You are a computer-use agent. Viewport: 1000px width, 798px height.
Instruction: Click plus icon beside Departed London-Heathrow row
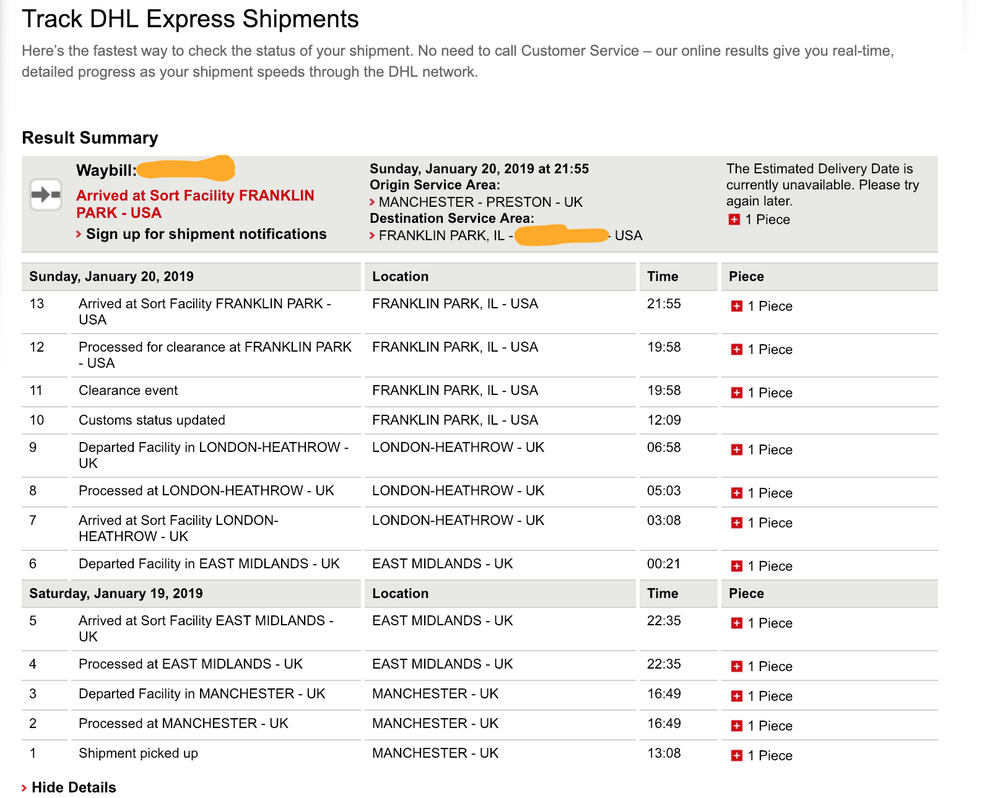coord(737,450)
